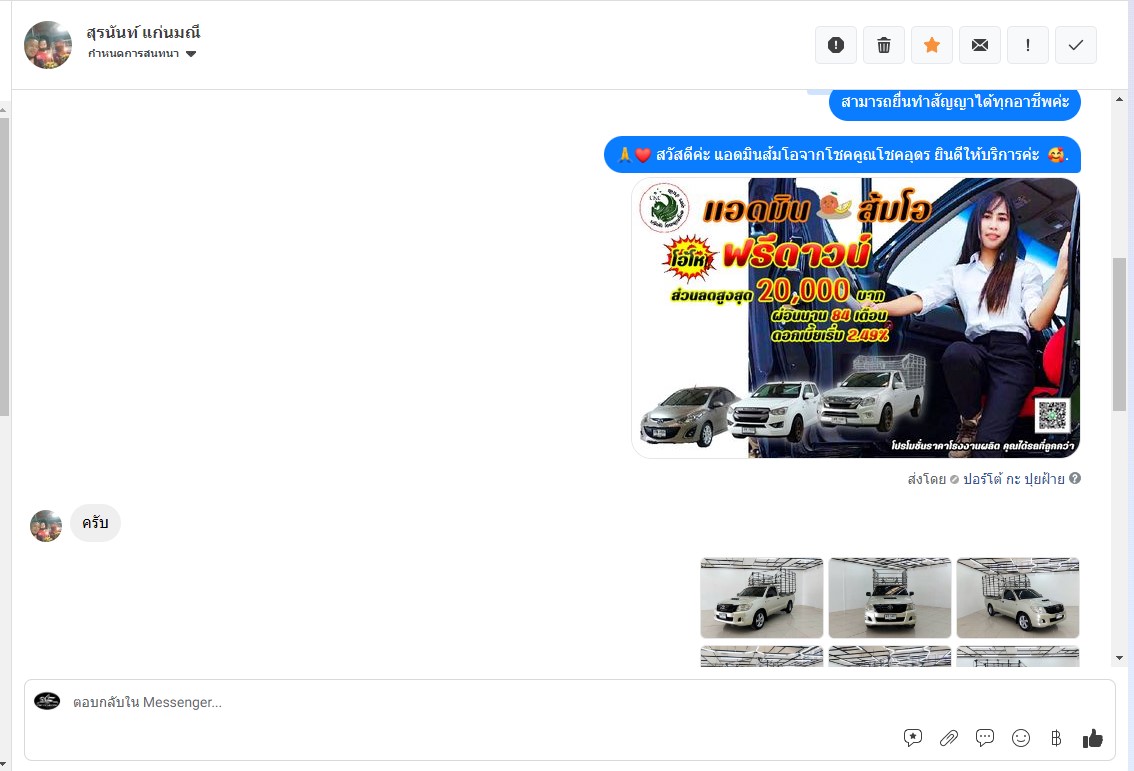Viewport: 1134px width, 771px height.
Task: Mark conversation done with checkmark icon
Action: click(x=1075, y=45)
